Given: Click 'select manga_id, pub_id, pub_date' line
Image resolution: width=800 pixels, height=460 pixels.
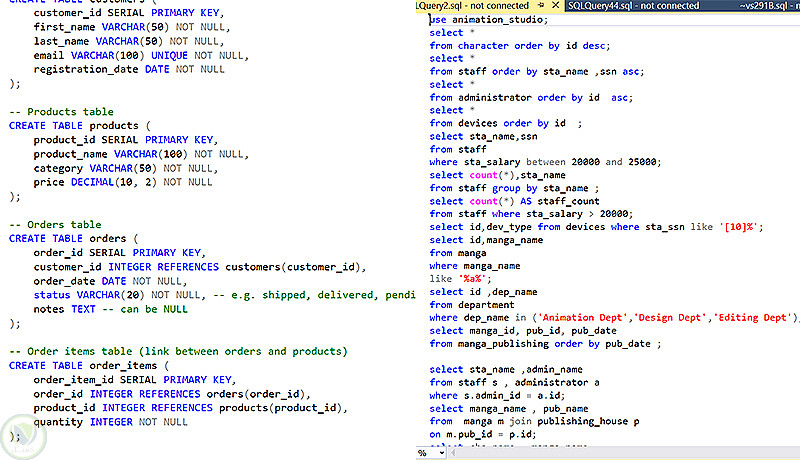Looking at the screenshot, I should pyautogui.click(x=523, y=330).
